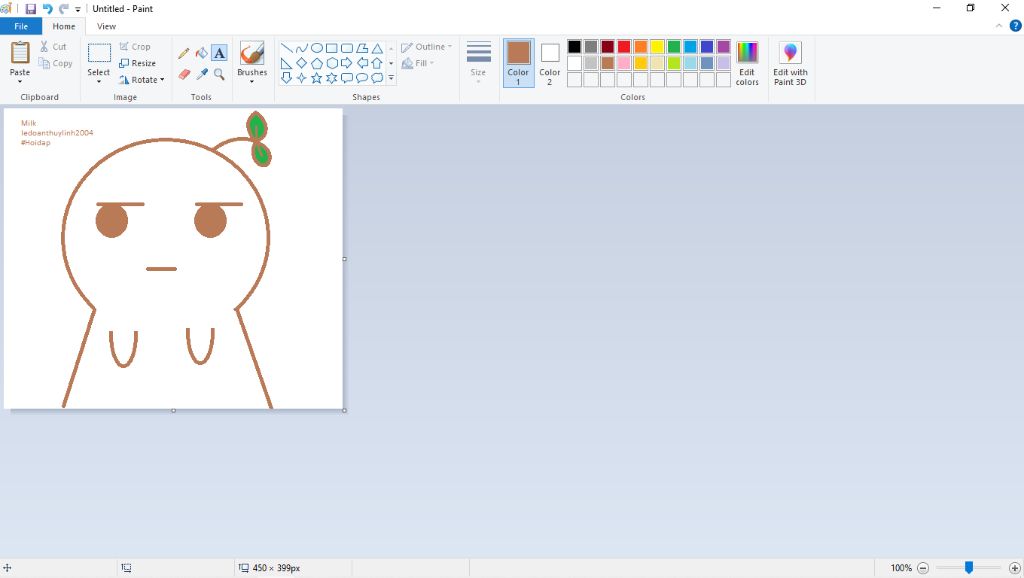The width and height of the screenshot is (1024, 578).
Task: Select the Magnifier tool
Action: tap(219, 74)
